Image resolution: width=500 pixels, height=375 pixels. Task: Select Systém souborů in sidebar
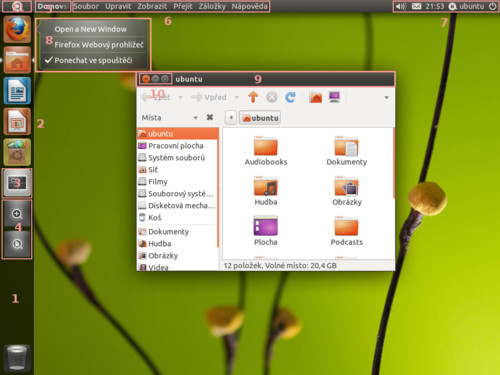[177, 158]
